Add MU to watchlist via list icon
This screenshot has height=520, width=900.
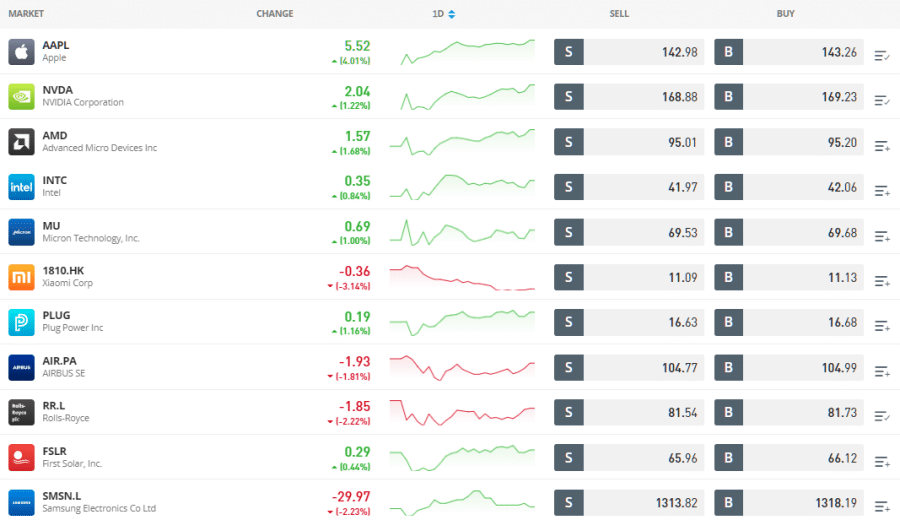[882, 236]
